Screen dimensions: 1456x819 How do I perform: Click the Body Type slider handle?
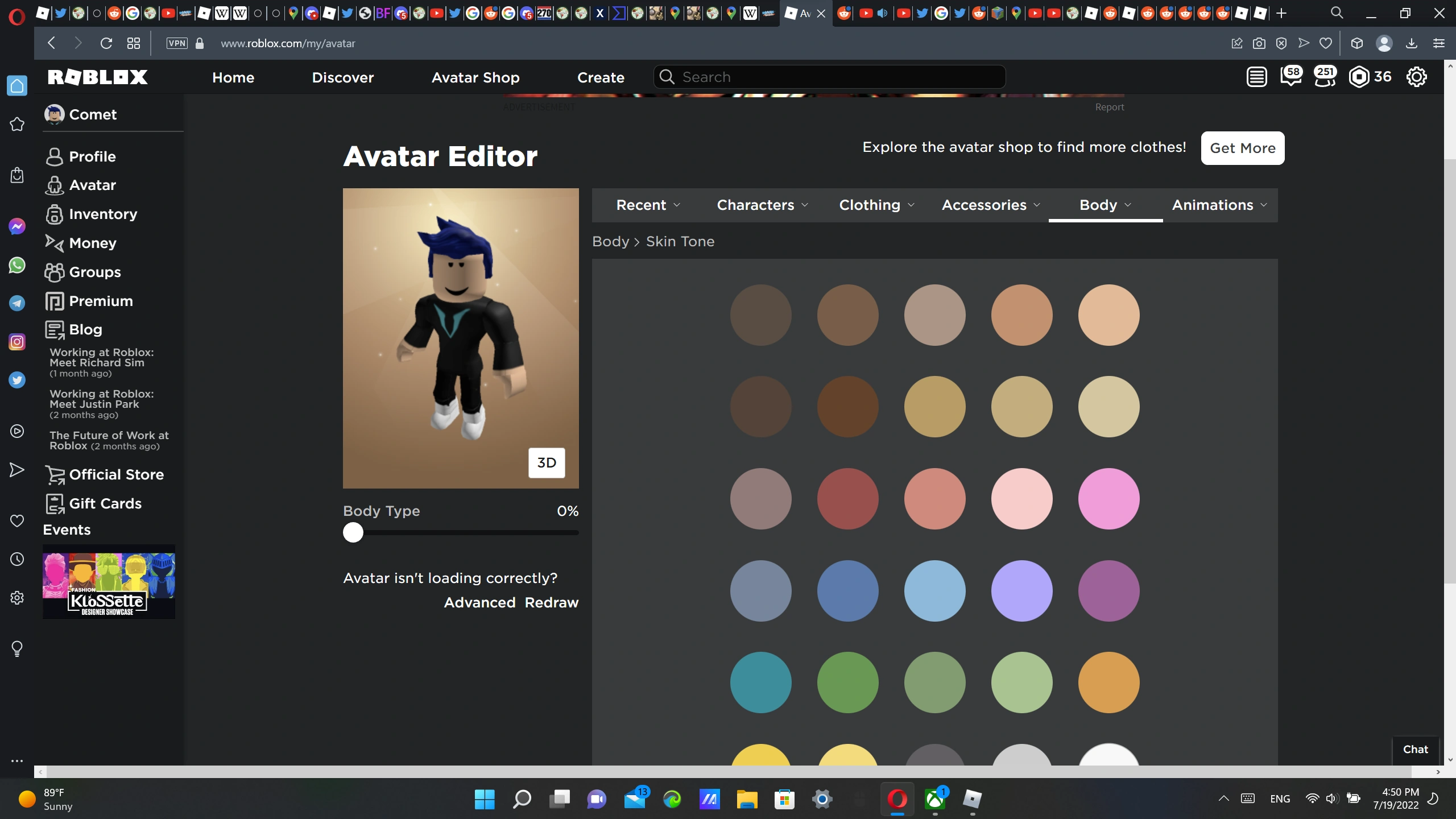click(x=353, y=532)
